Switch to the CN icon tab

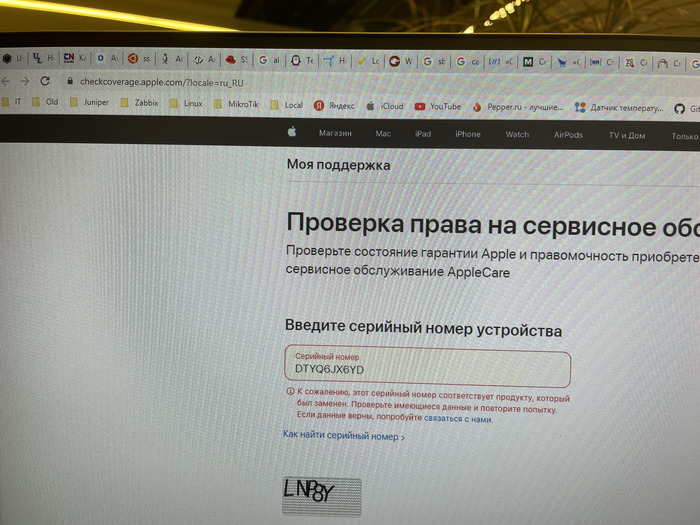coord(75,58)
